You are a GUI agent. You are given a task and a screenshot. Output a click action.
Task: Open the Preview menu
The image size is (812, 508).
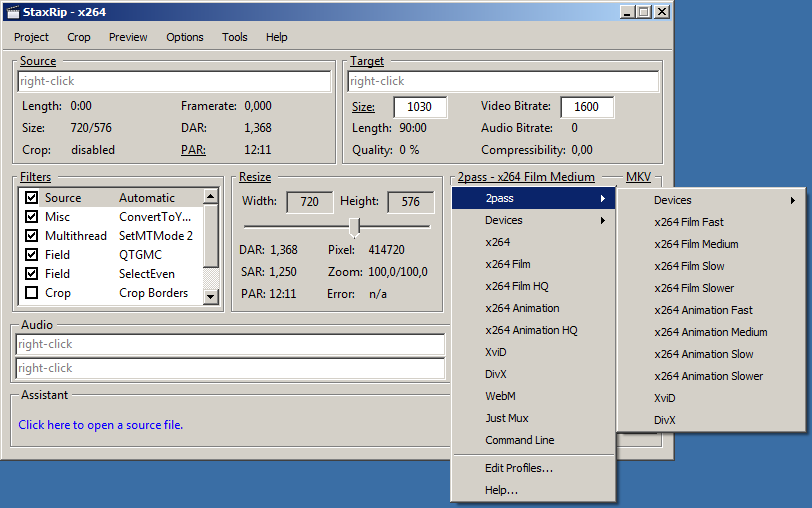(128, 37)
